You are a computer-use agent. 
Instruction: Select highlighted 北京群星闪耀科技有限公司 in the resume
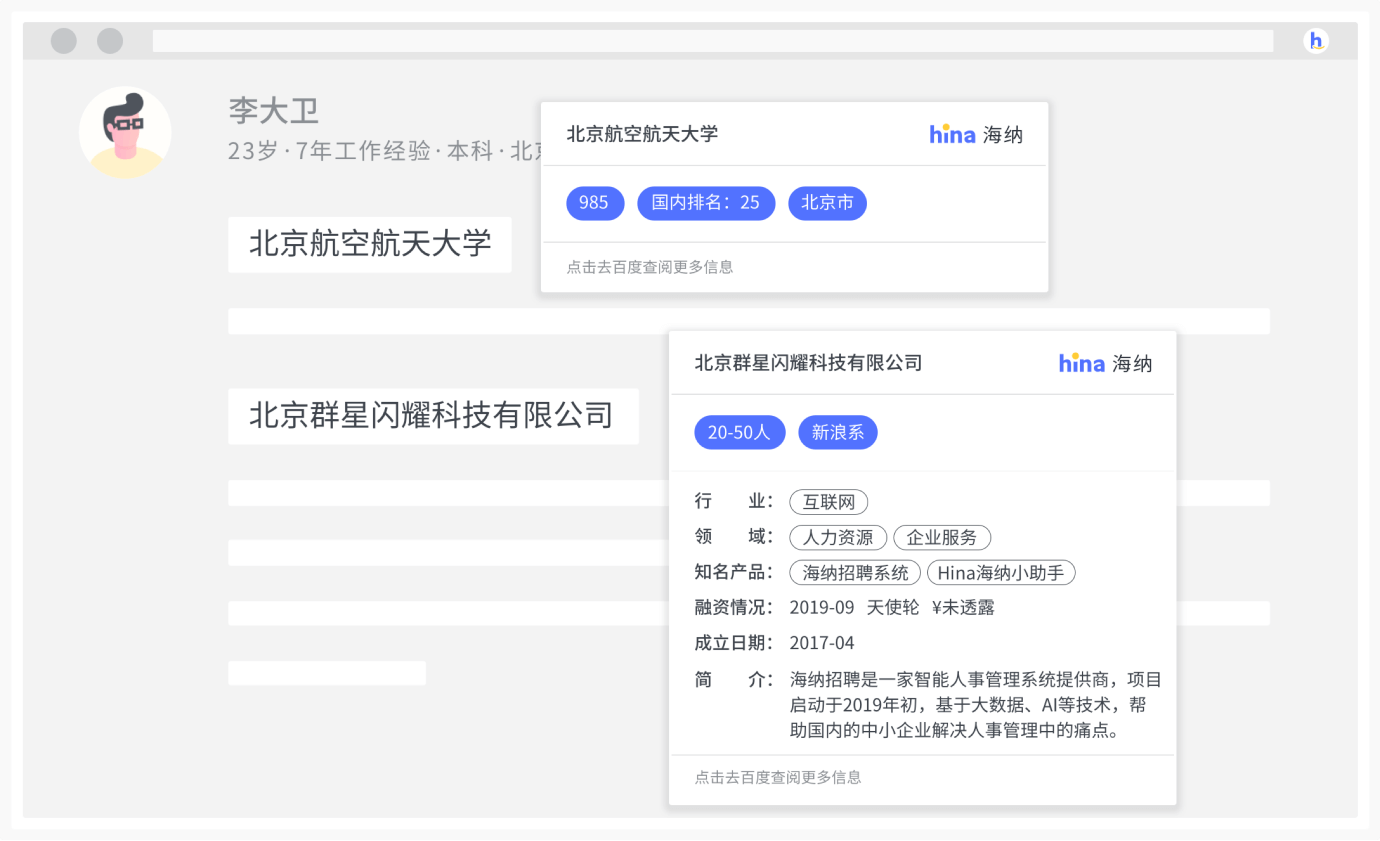[433, 416]
